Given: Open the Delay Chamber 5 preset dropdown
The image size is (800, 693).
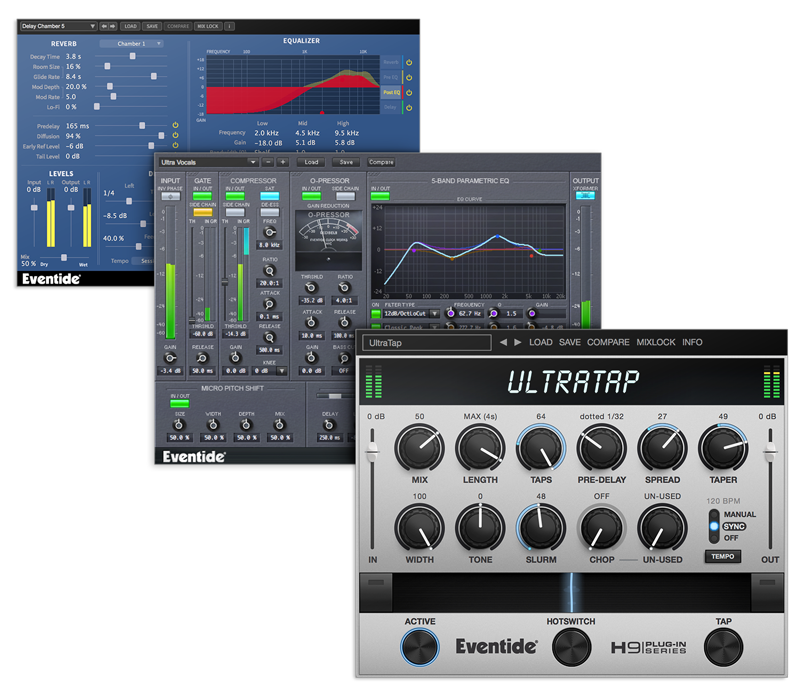Looking at the screenshot, I should (58, 24).
